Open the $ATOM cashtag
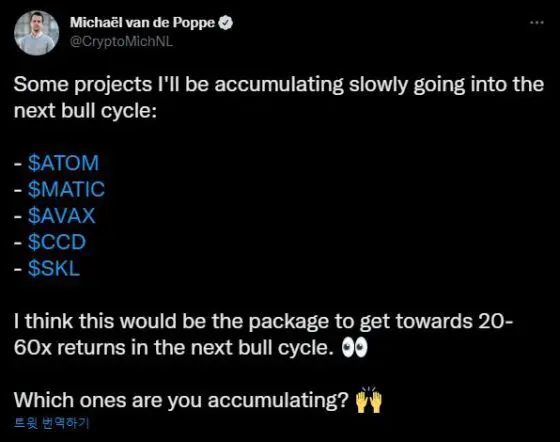The width and height of the screenshot is (560, 442). click(63, 163)
